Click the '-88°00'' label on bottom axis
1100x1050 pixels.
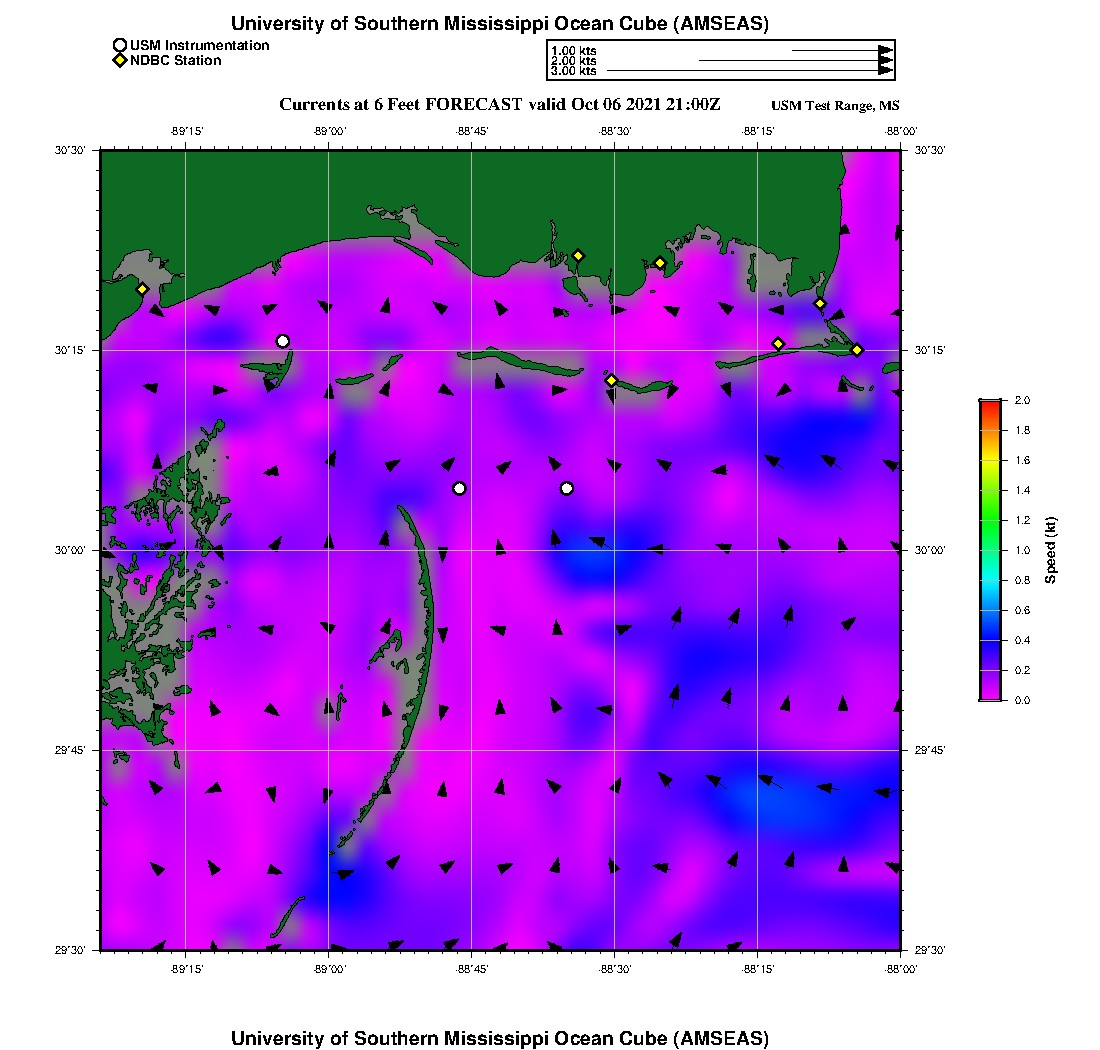[x=901, y=969]
